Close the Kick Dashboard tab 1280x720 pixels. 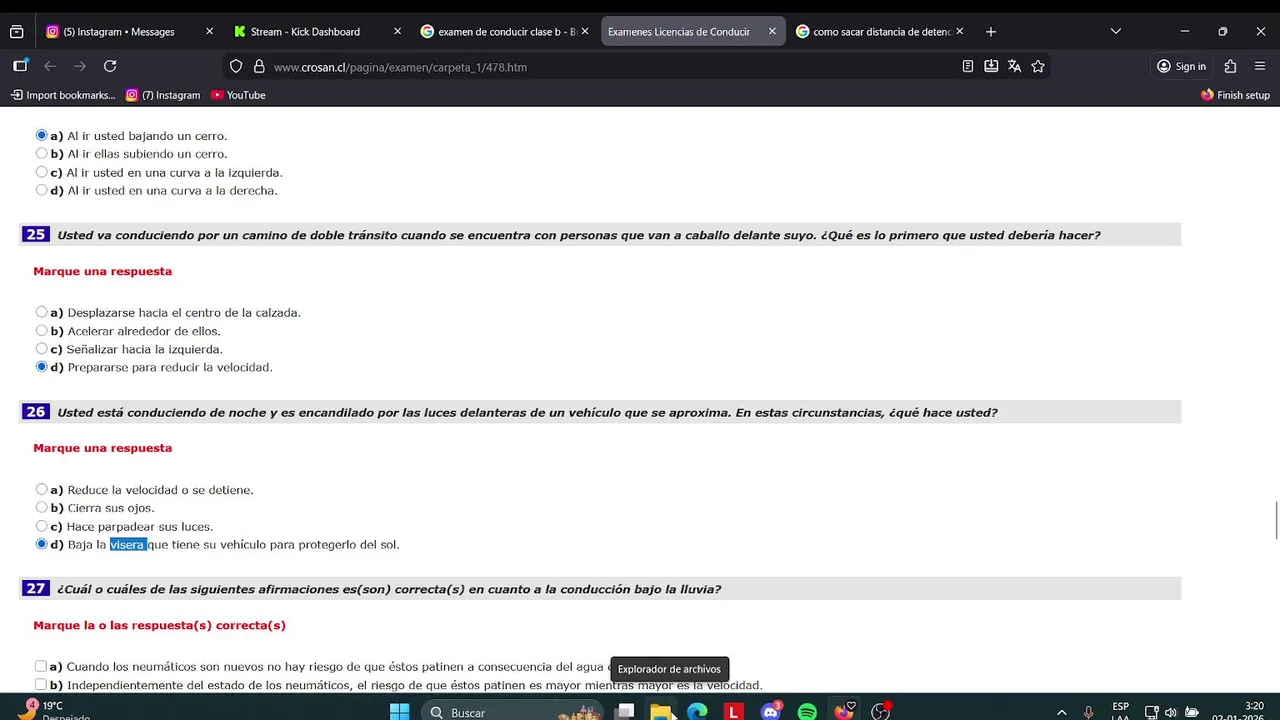coord(397,32)
